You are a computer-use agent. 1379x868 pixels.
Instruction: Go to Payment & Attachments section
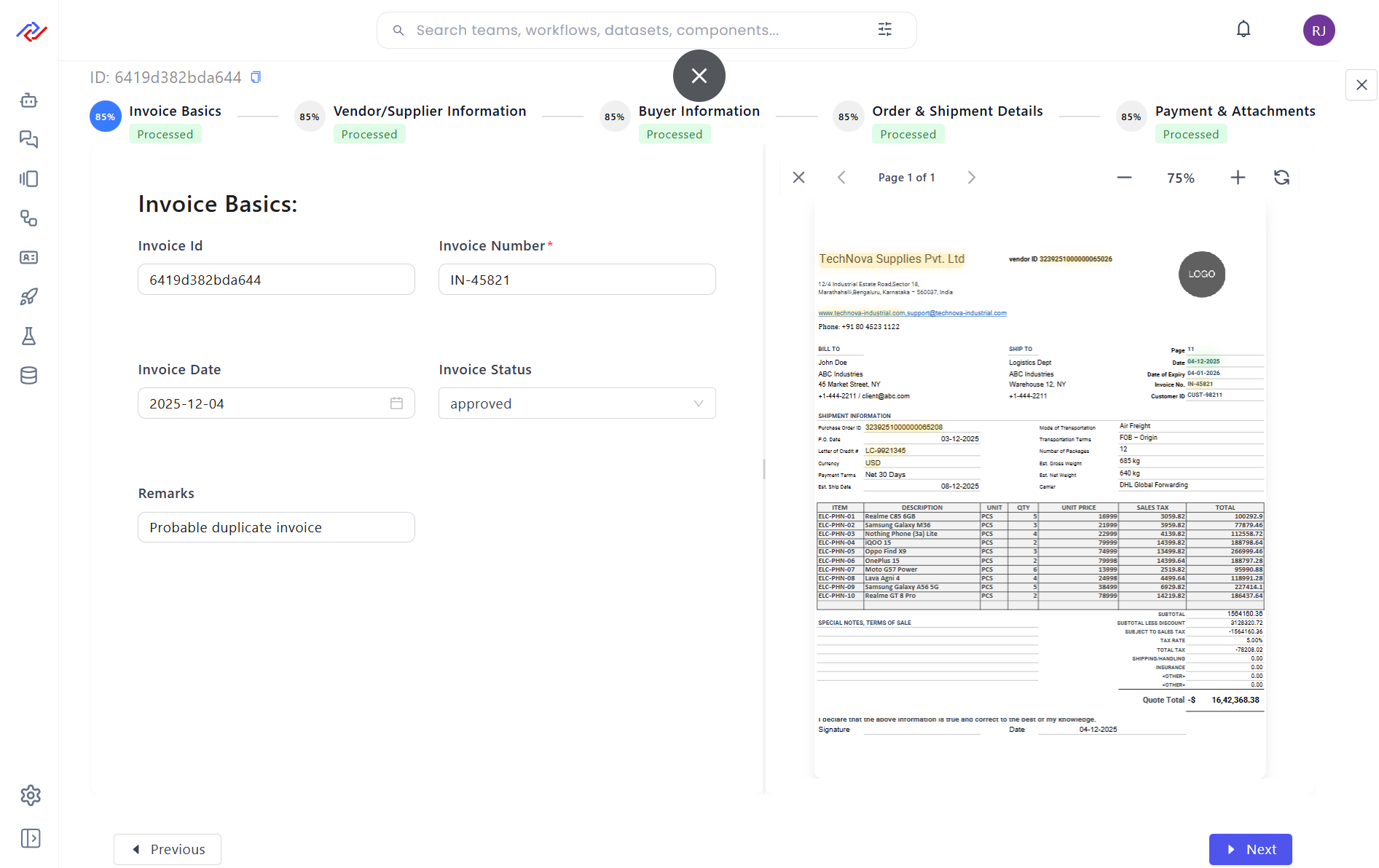(x=1235, y=111)
